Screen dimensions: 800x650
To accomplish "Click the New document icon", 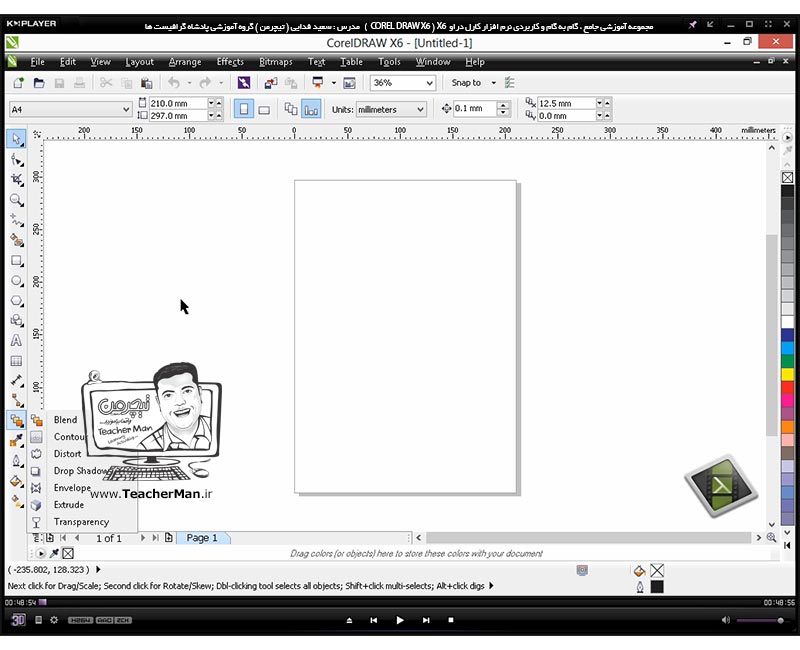I will (x=18, y=83).
